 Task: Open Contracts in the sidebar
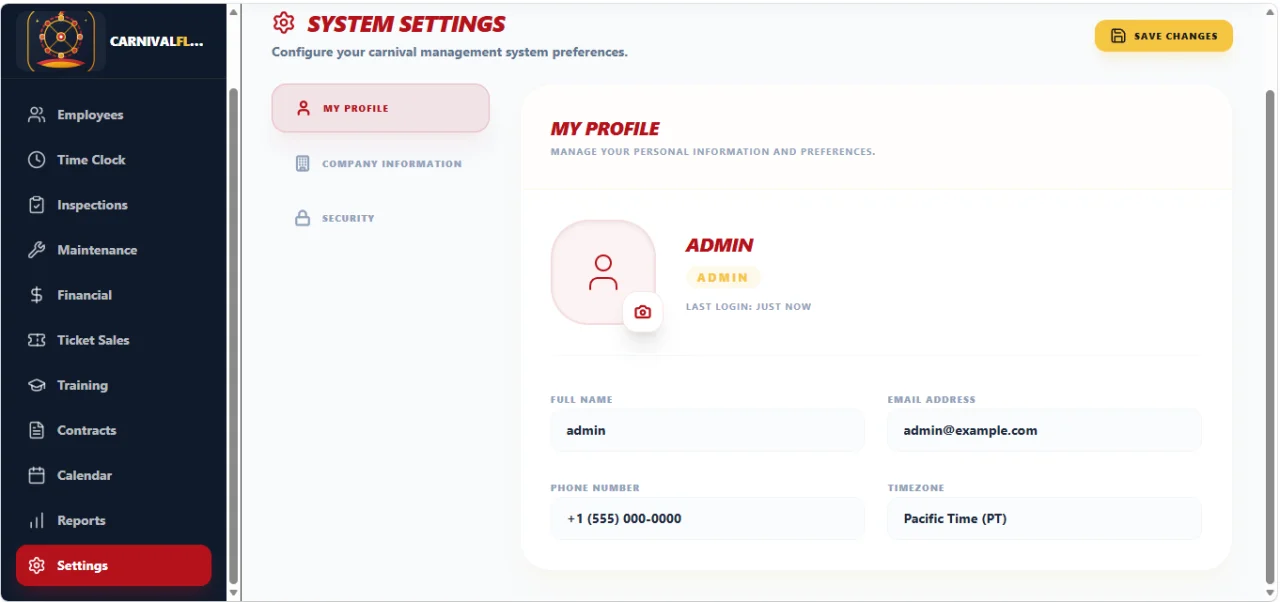pyautogui.click(x=114, y=430)
